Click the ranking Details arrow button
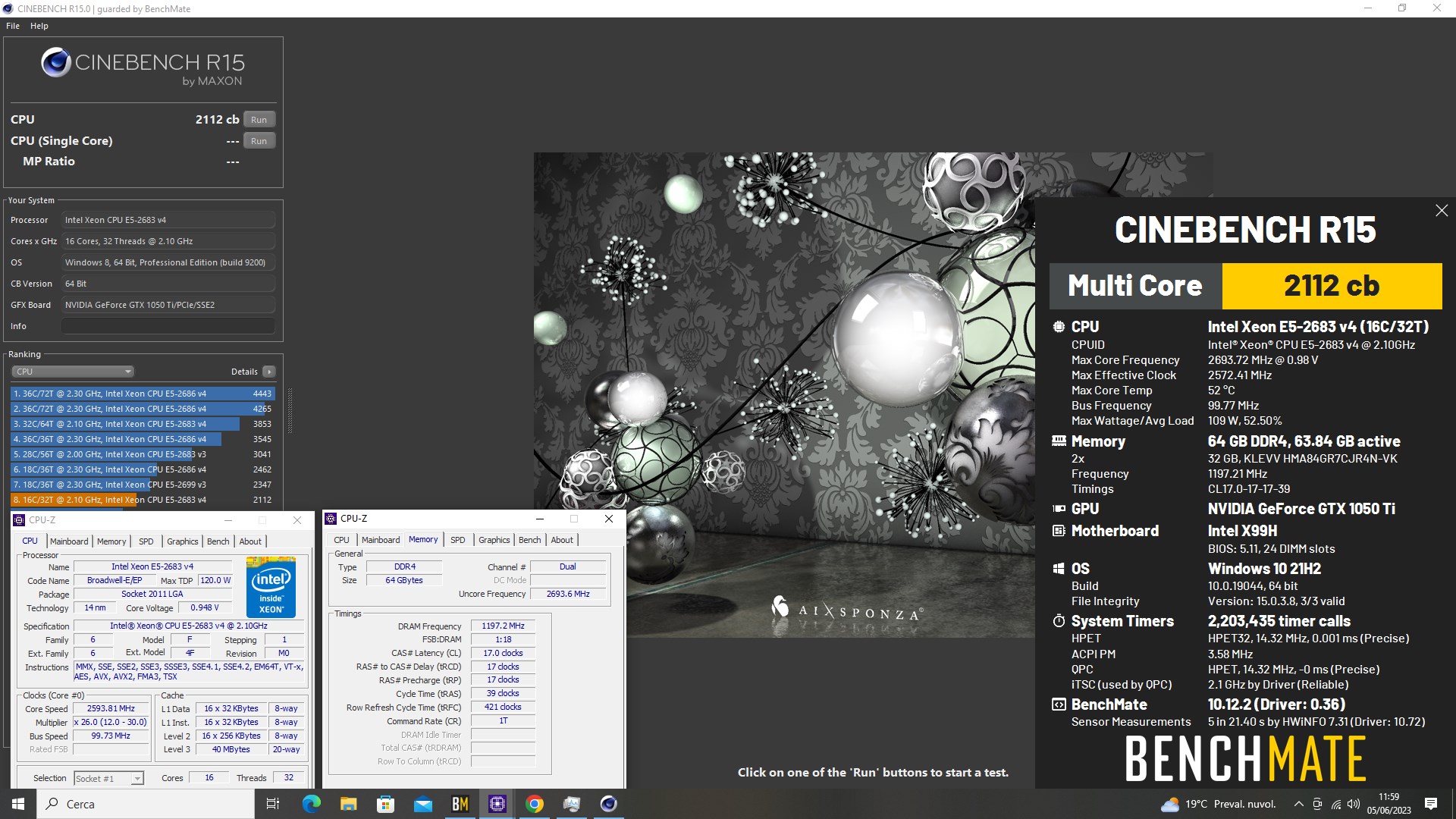Viewport: 1456px width, 819px height. (x=268, y=372)
